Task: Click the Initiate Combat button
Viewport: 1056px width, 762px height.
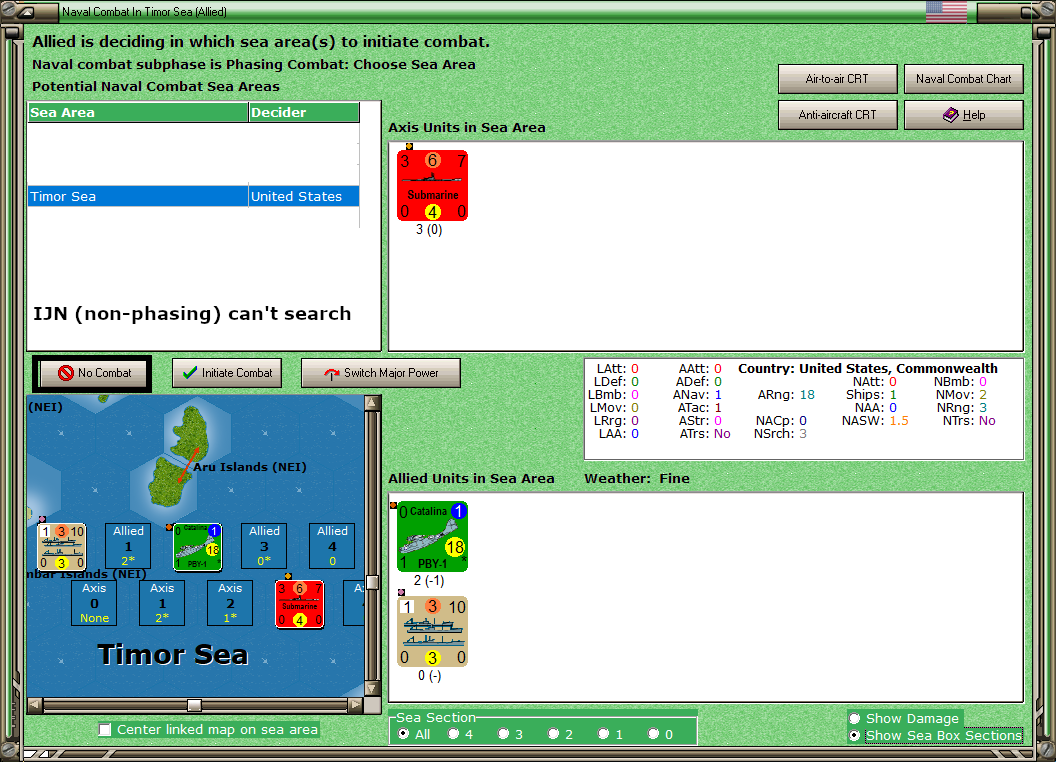Action: pos(227,373)
